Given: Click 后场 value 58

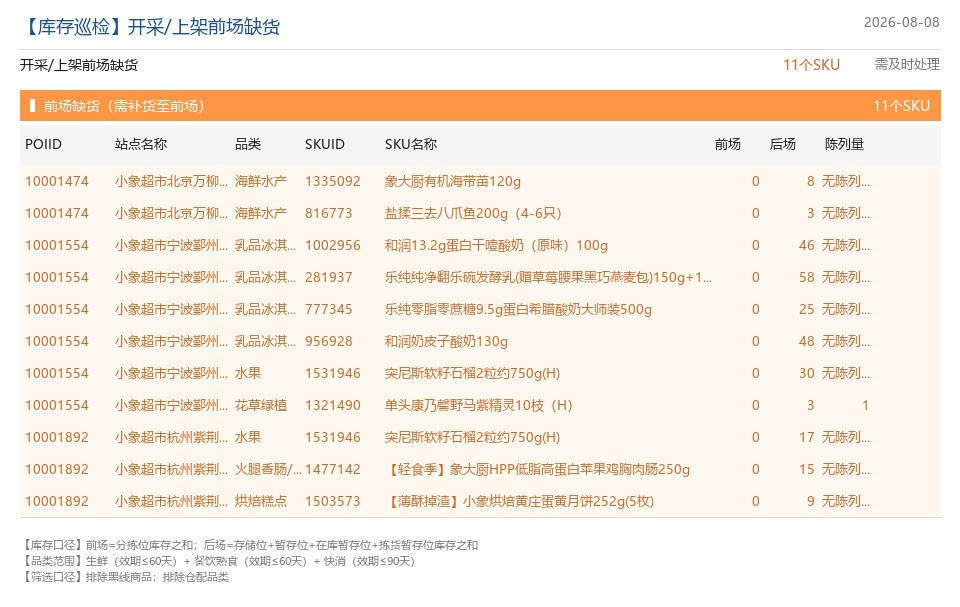Looking at the screenshot, I should (x=806, y=277).
